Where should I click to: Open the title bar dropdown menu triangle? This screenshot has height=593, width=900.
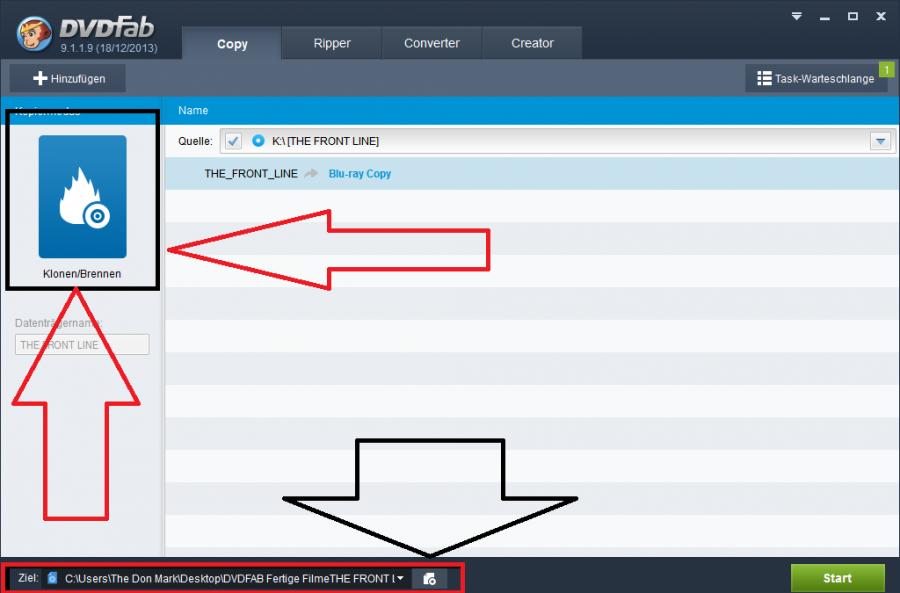tap(797, 16)
